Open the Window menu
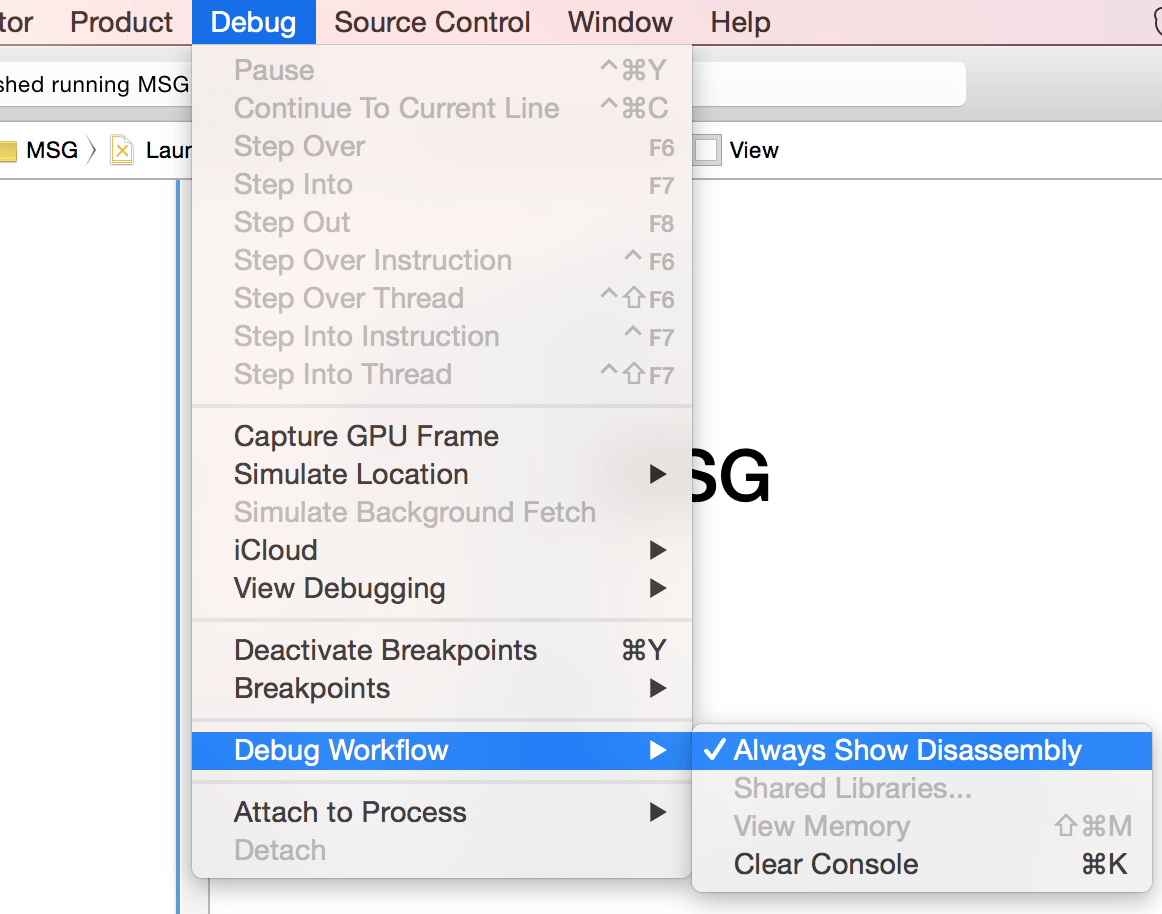The width and height of the screenshot is (1162, 914). tap(620, 22)
